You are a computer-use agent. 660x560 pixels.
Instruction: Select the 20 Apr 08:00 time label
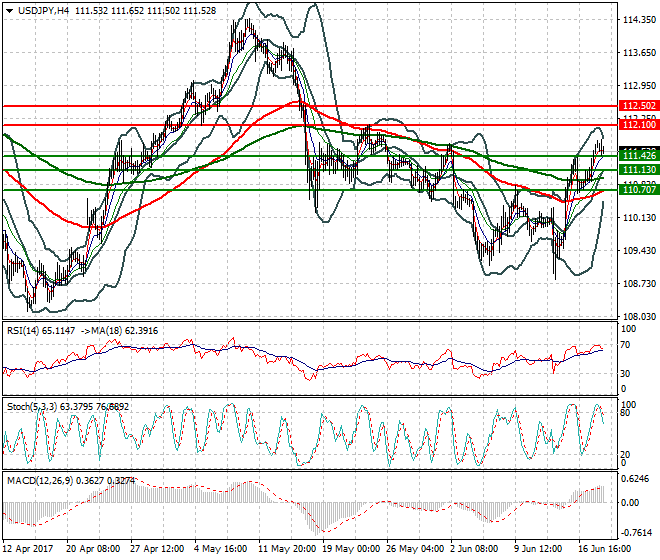[93, 549]
